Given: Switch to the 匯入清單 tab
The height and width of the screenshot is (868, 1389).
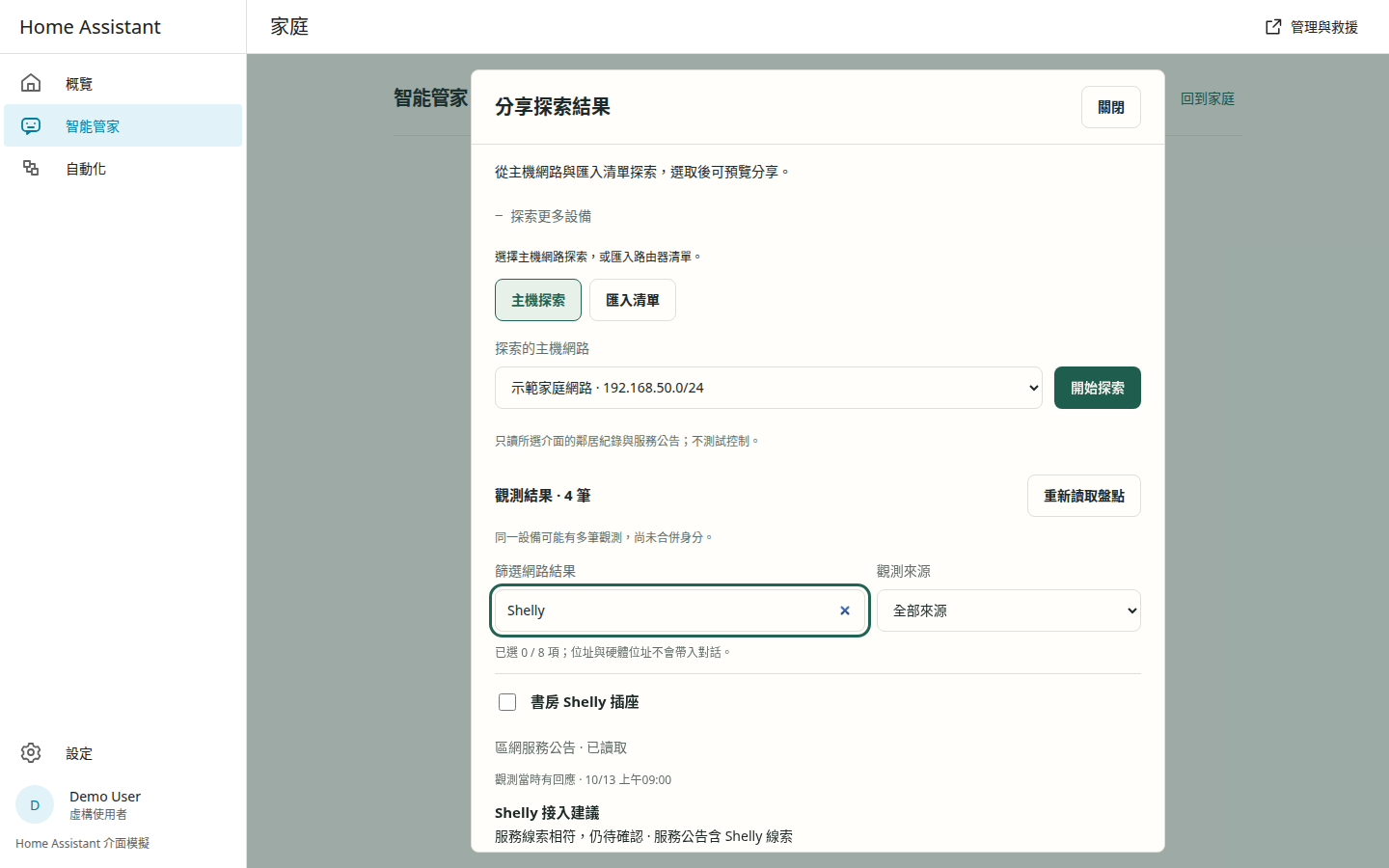Looking at the screenshot, I should tap(633, 300).
